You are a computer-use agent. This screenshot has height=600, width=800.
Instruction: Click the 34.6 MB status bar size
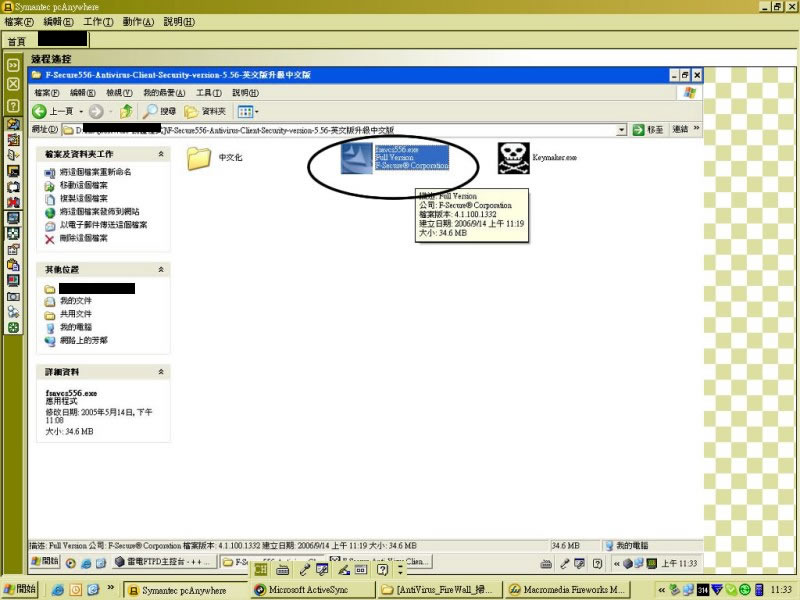(x=565, y=545)
